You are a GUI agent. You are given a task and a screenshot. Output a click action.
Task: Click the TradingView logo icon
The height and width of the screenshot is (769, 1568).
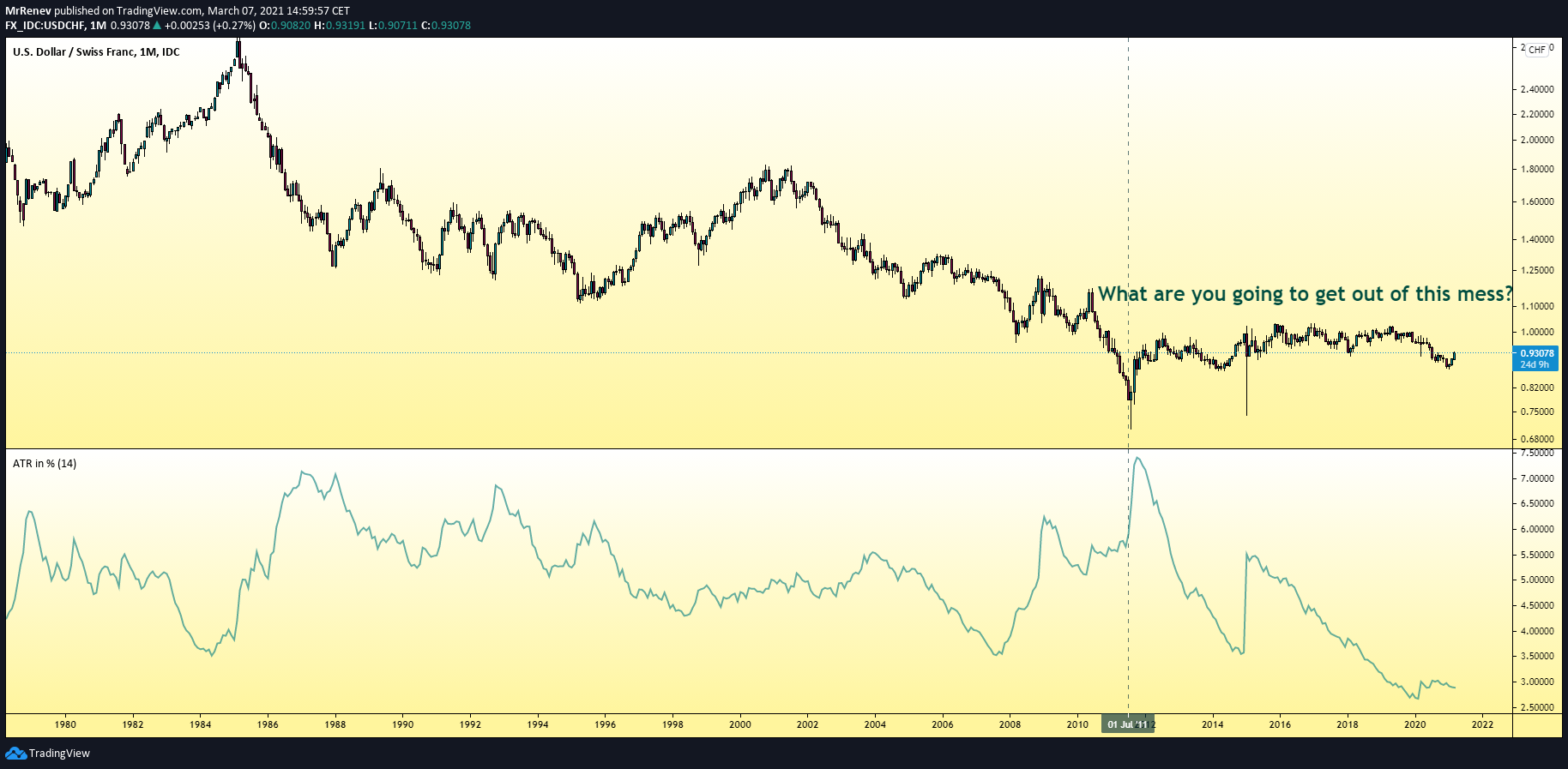15,754
